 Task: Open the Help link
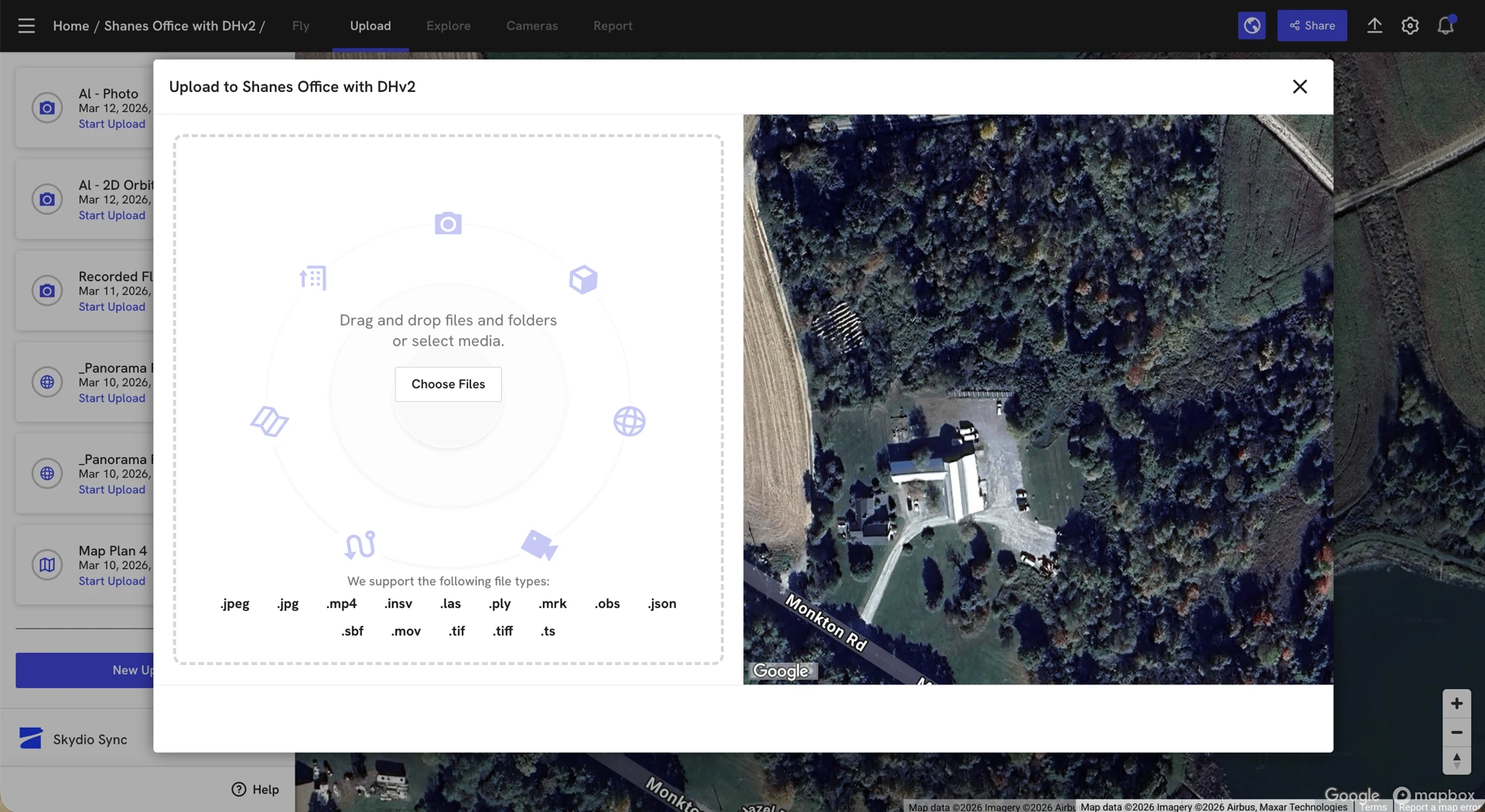(x=255, y=790)
